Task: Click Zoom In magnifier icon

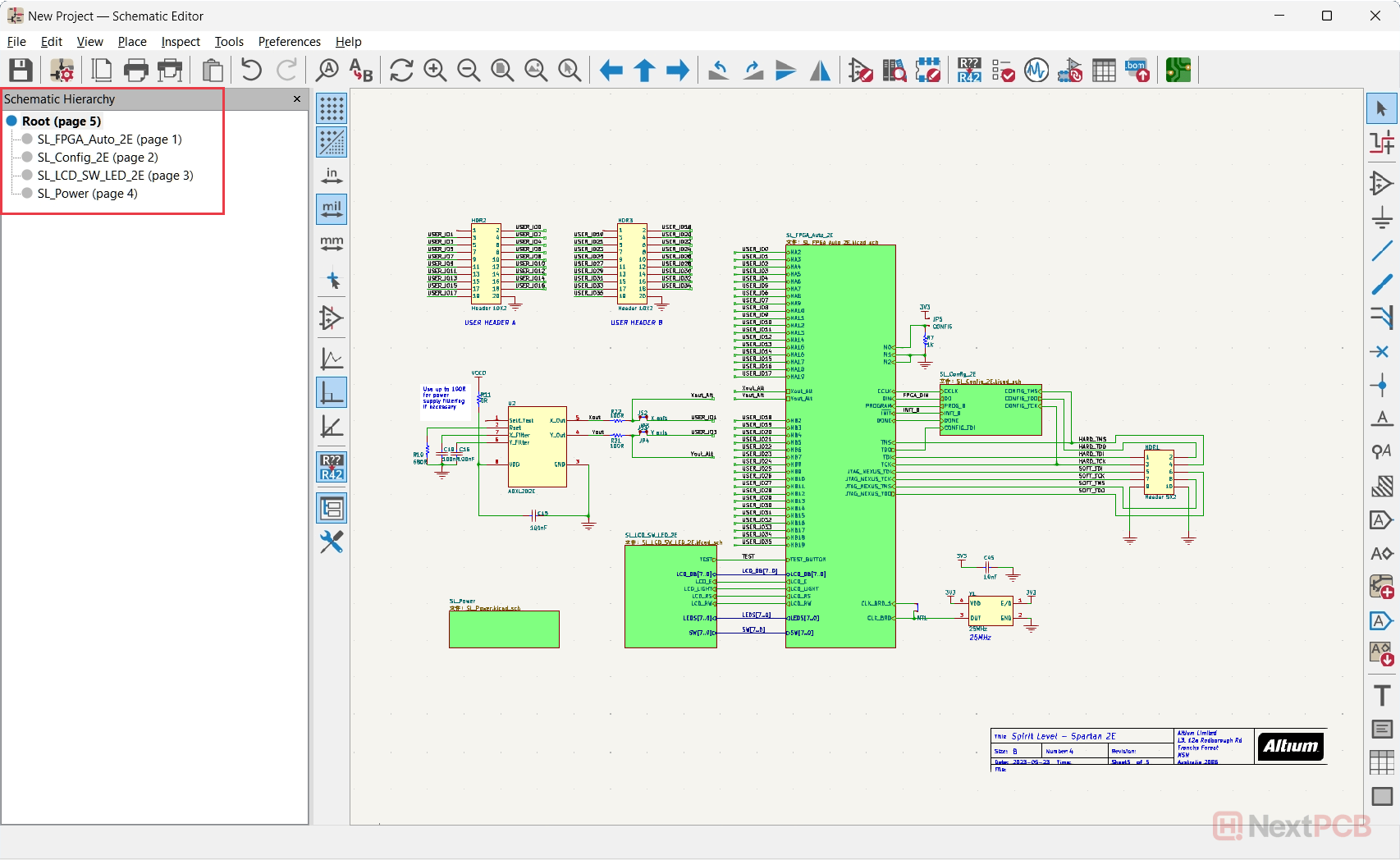Action: coord(435,71)
